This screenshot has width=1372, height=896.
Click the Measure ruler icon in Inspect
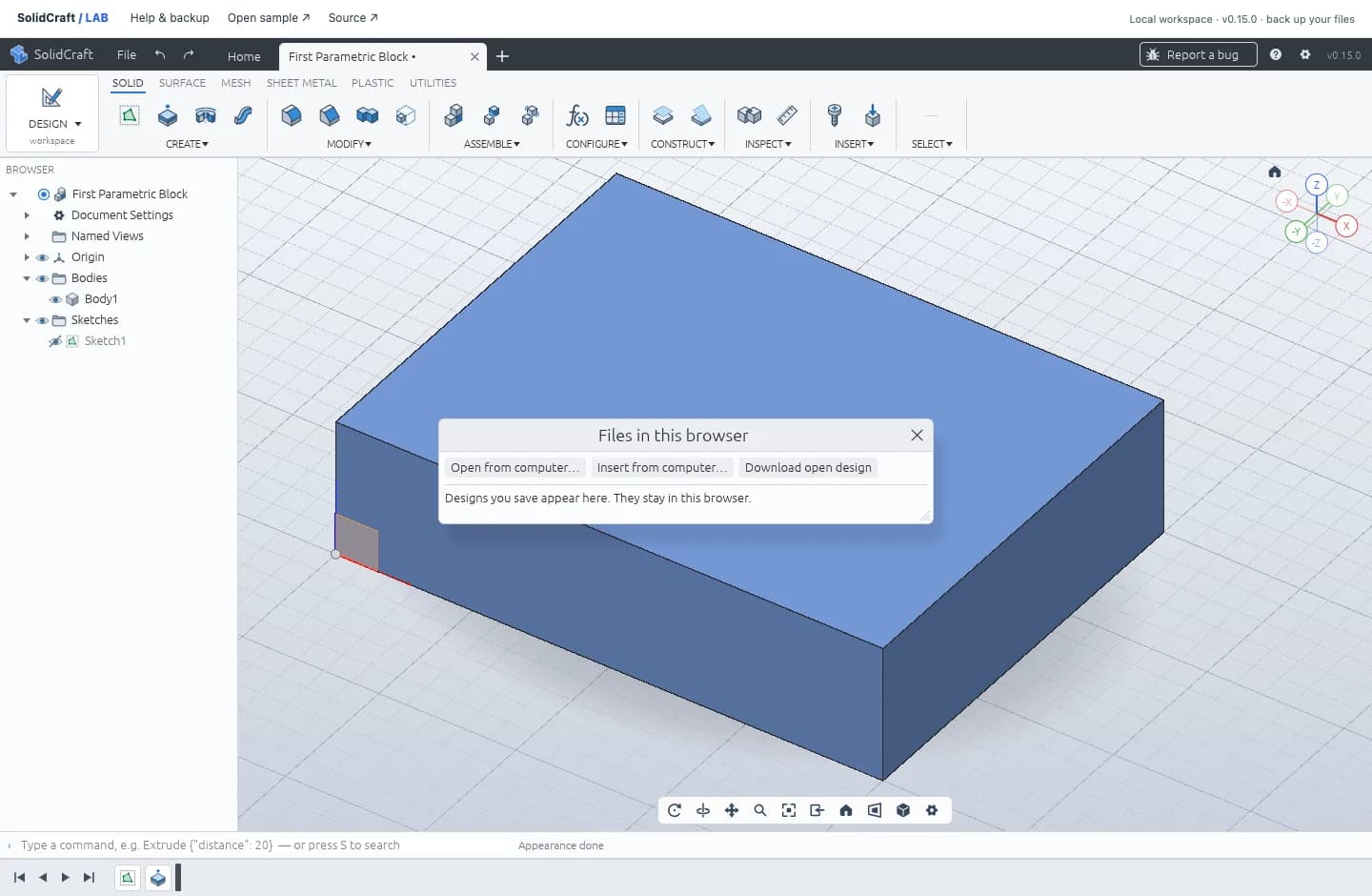pyautogui.click(x=787, y=115)
